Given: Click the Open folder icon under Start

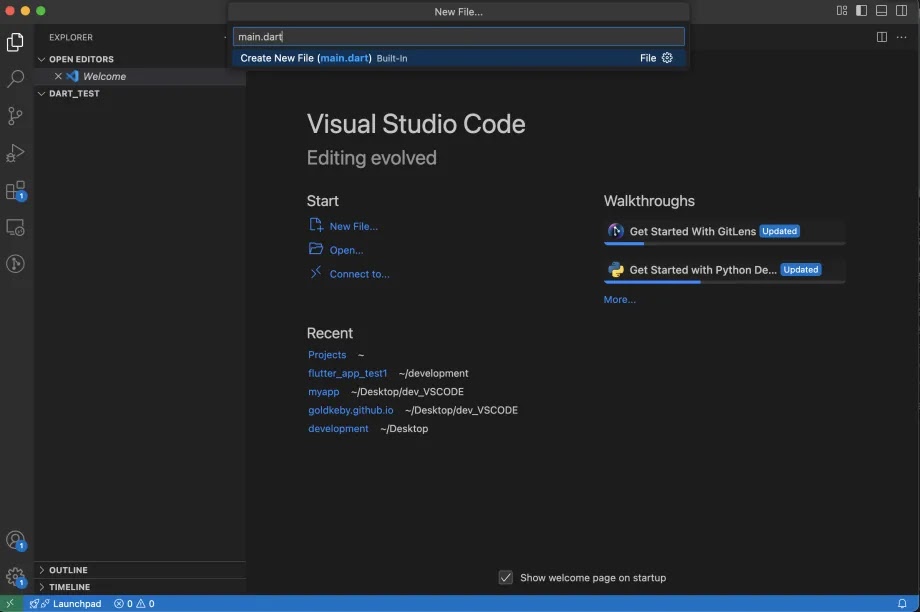Looking at the screenshot, I should tap(316, 249).
